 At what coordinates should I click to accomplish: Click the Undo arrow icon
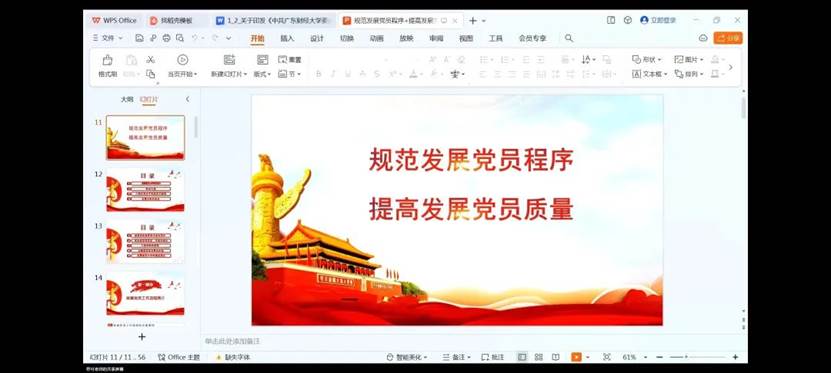coord(195,38)
